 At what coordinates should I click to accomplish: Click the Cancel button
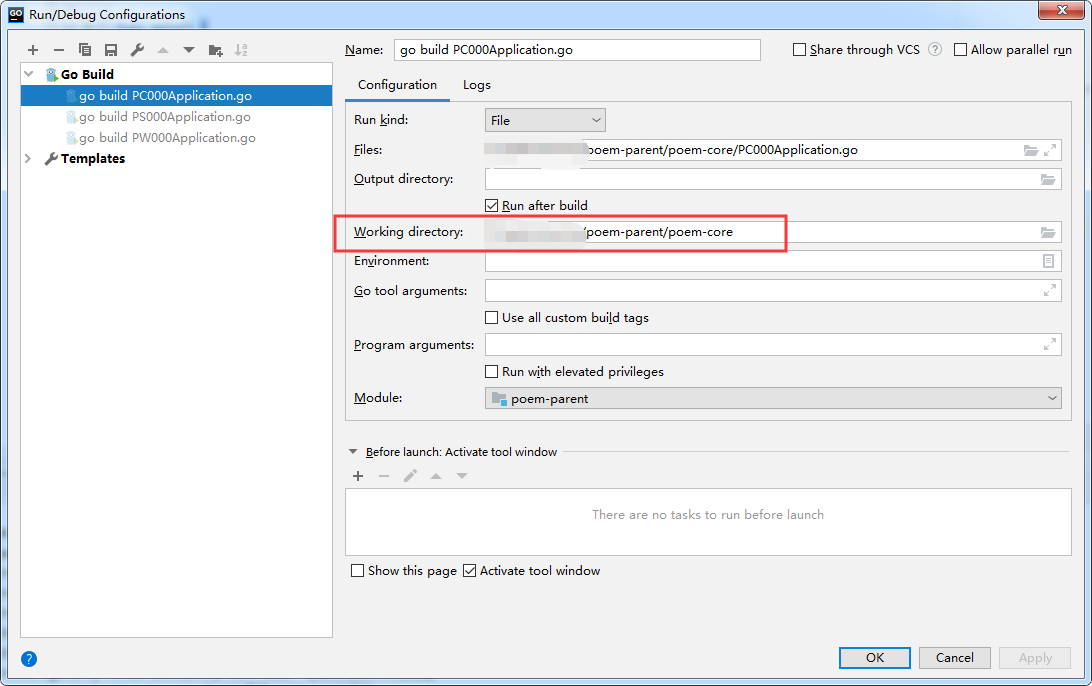(954, 657)
